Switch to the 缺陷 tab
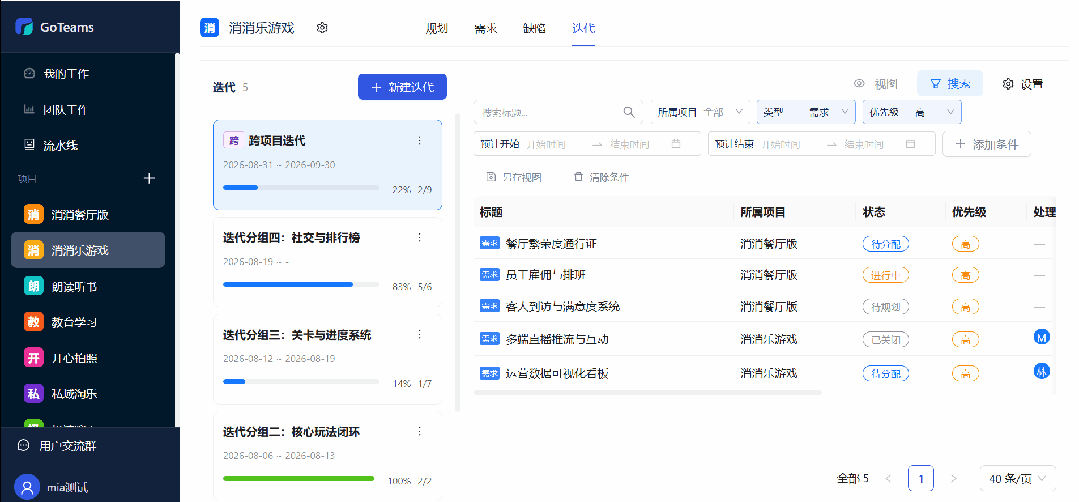 534,28
